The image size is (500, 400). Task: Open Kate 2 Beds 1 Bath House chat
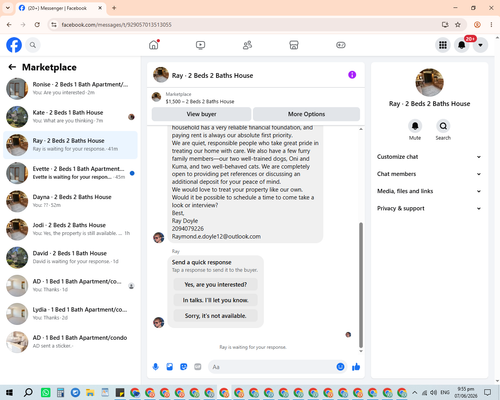click(x=70, y=117)
